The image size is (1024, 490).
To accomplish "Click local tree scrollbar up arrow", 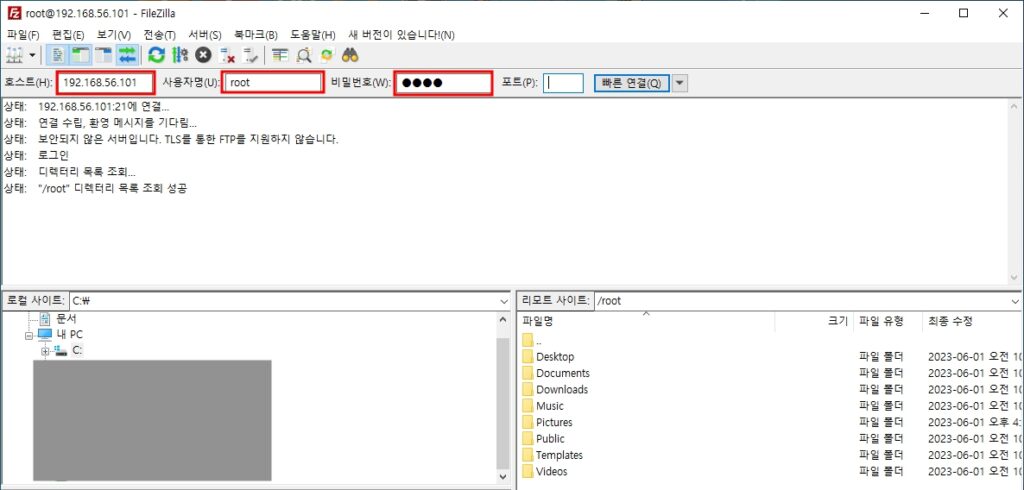I will pyautogui.click(x=503, y=320).
